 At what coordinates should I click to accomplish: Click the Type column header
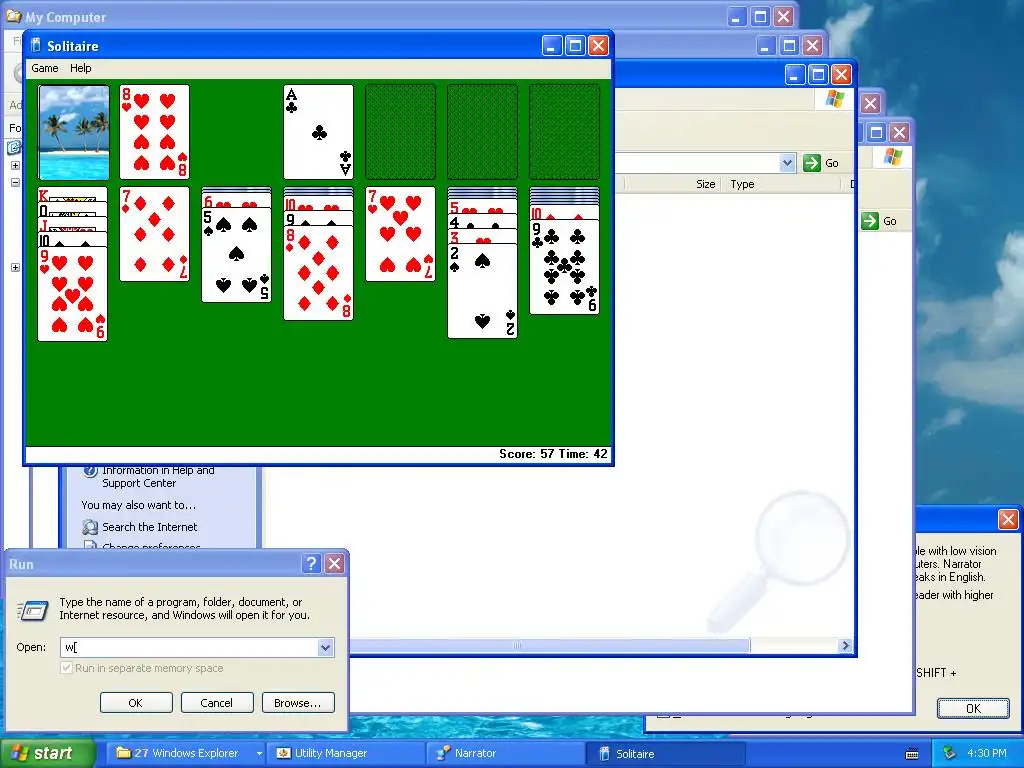click(781, 184)
